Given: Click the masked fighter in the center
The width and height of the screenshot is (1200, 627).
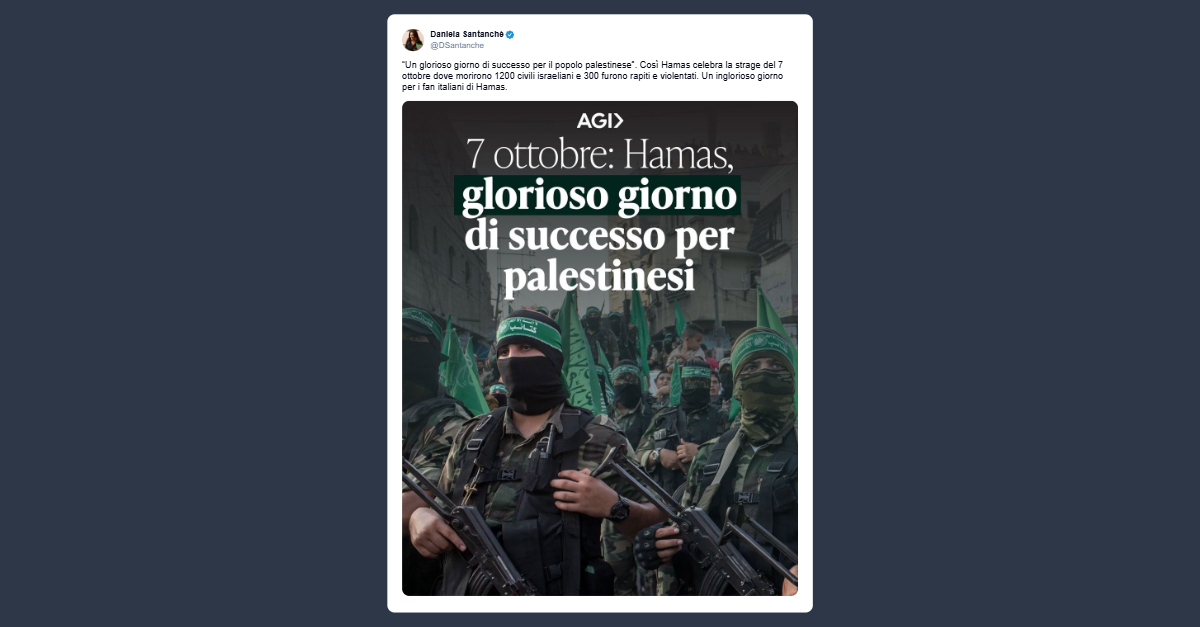Looking at the screenshot, I should 530,450.
